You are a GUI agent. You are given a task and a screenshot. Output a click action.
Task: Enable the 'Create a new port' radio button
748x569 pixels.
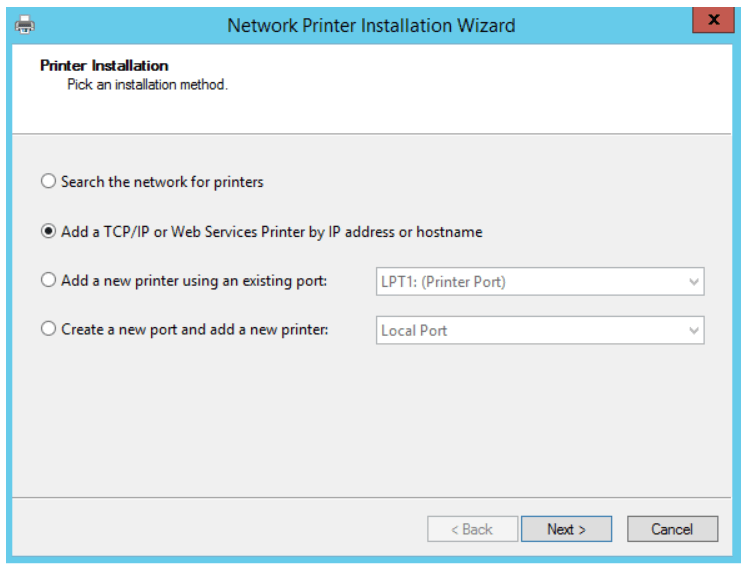click(x=49, y=329)
